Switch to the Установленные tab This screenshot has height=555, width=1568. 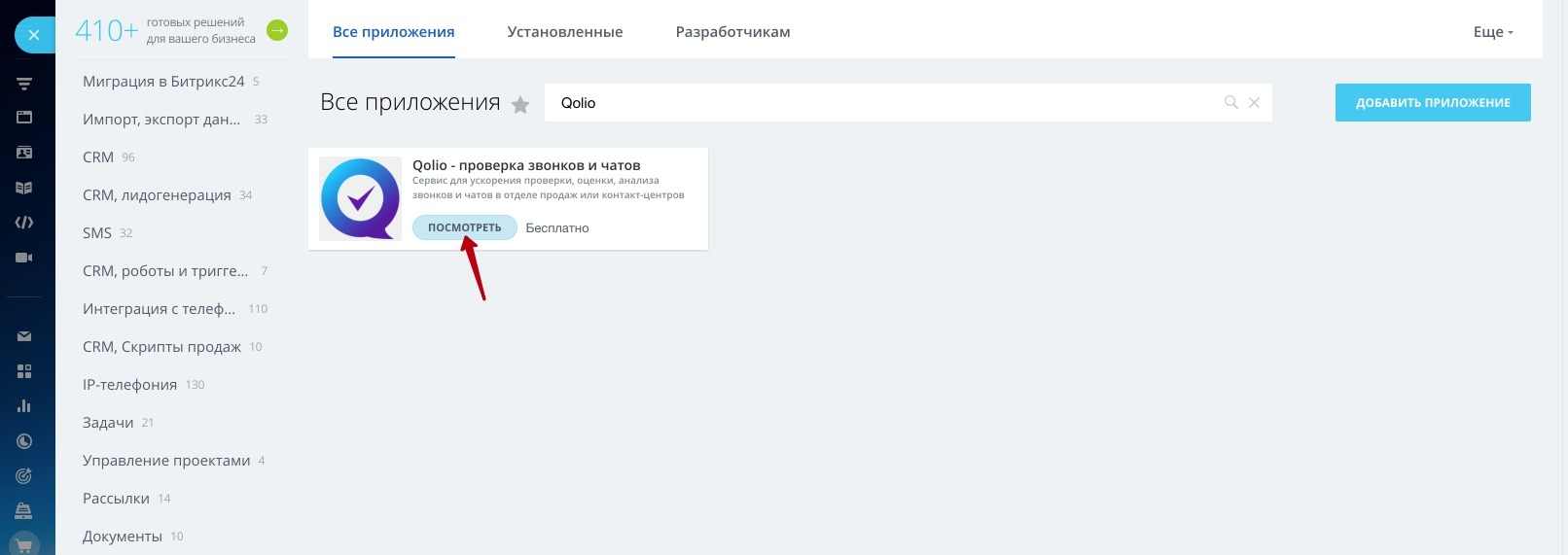click(564, 32)
